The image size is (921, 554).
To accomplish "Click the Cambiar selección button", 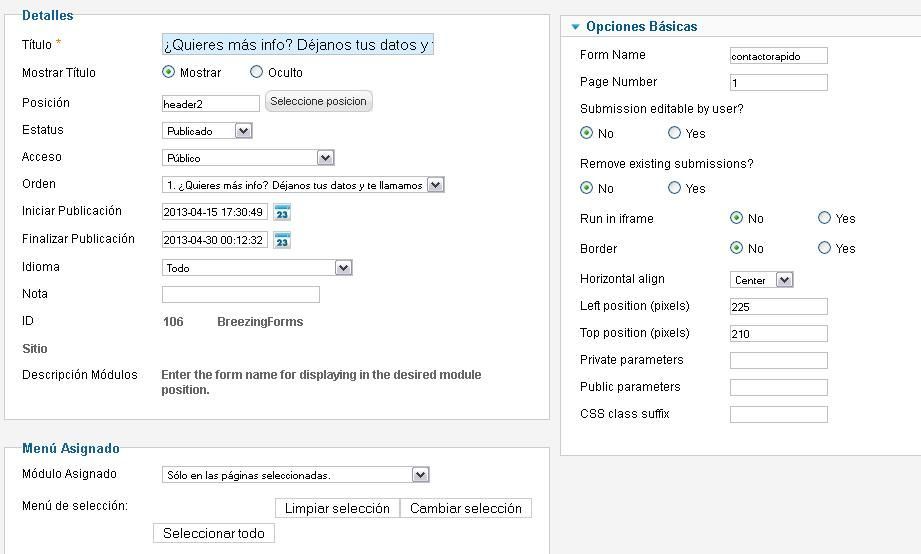I will tap(466, 508).
